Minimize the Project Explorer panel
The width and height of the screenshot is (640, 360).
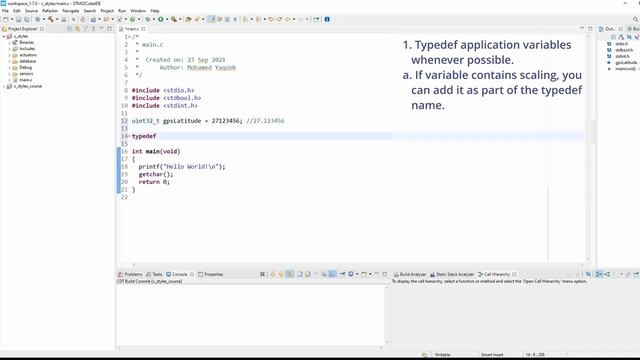pyautogui.click(x=102, y=29)
